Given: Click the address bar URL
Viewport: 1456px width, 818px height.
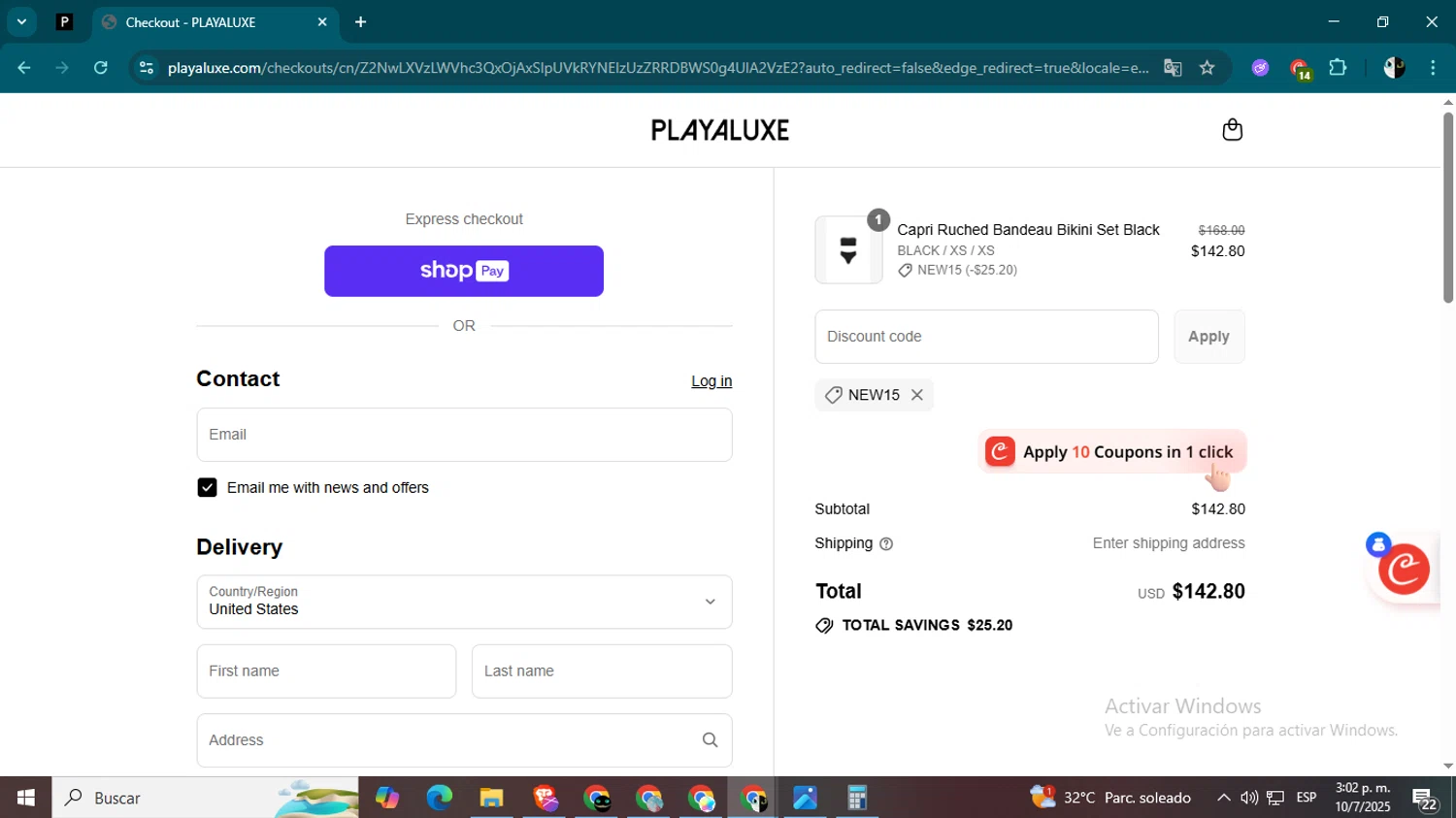Looking at the screenshot, I should (658, 68).
